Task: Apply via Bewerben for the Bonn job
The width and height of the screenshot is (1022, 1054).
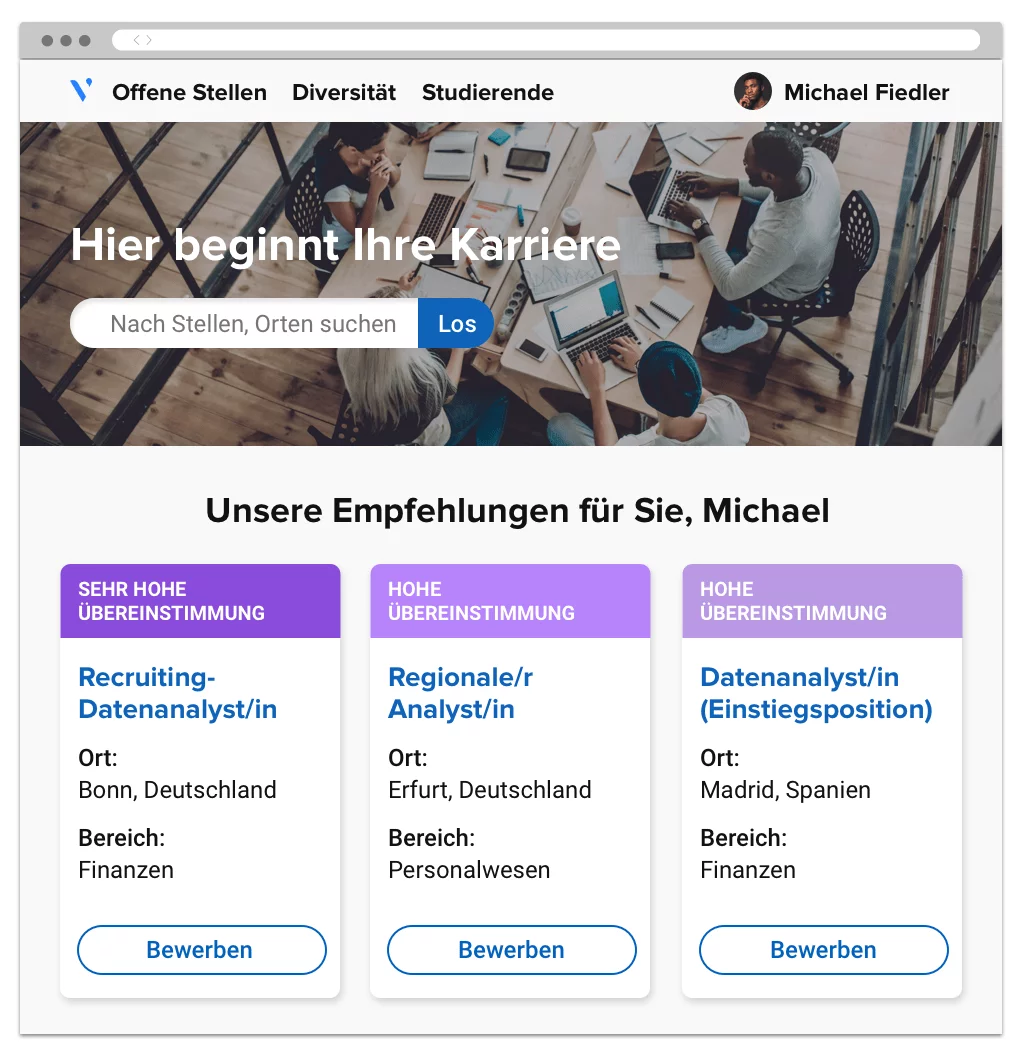Action: (202, 950)
